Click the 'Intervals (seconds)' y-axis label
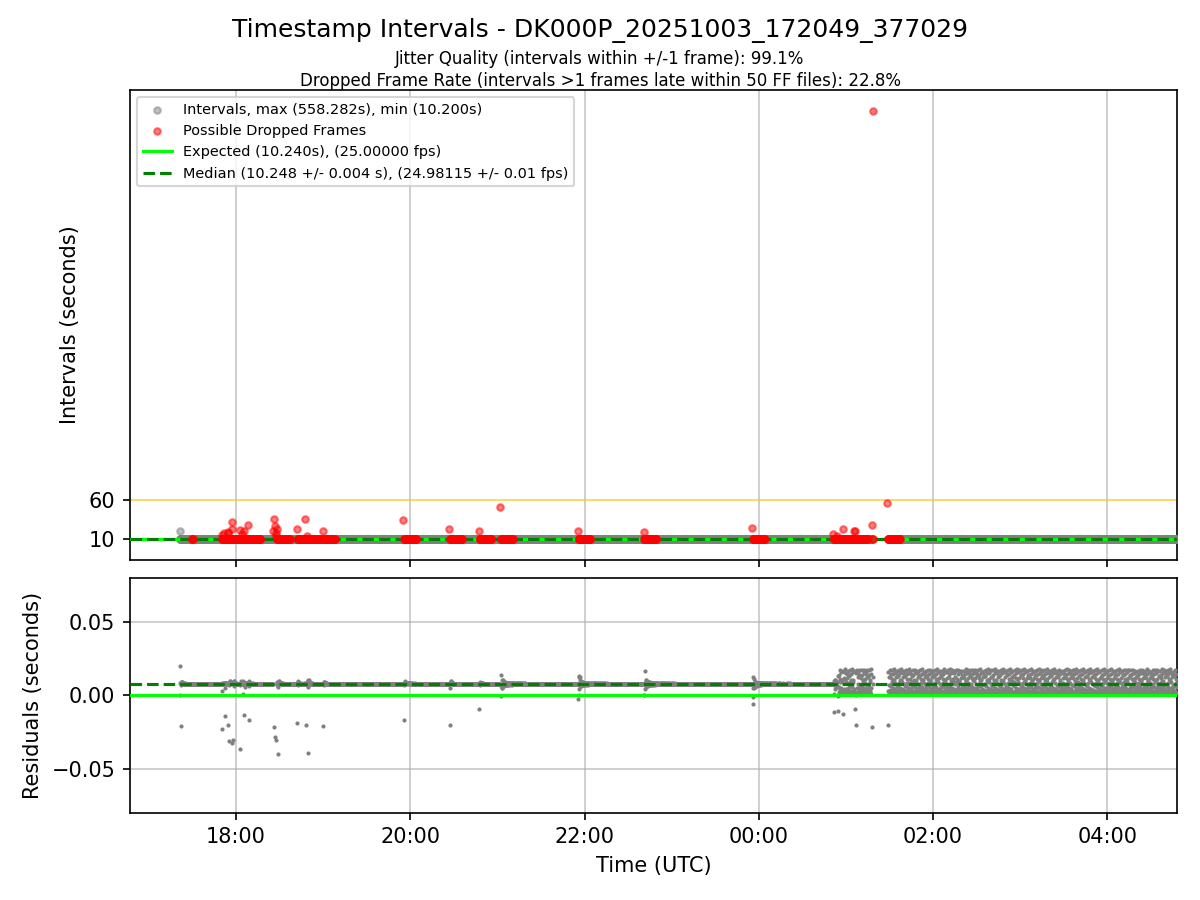This screenshot has width=1200, height=900. click(68, 325)
